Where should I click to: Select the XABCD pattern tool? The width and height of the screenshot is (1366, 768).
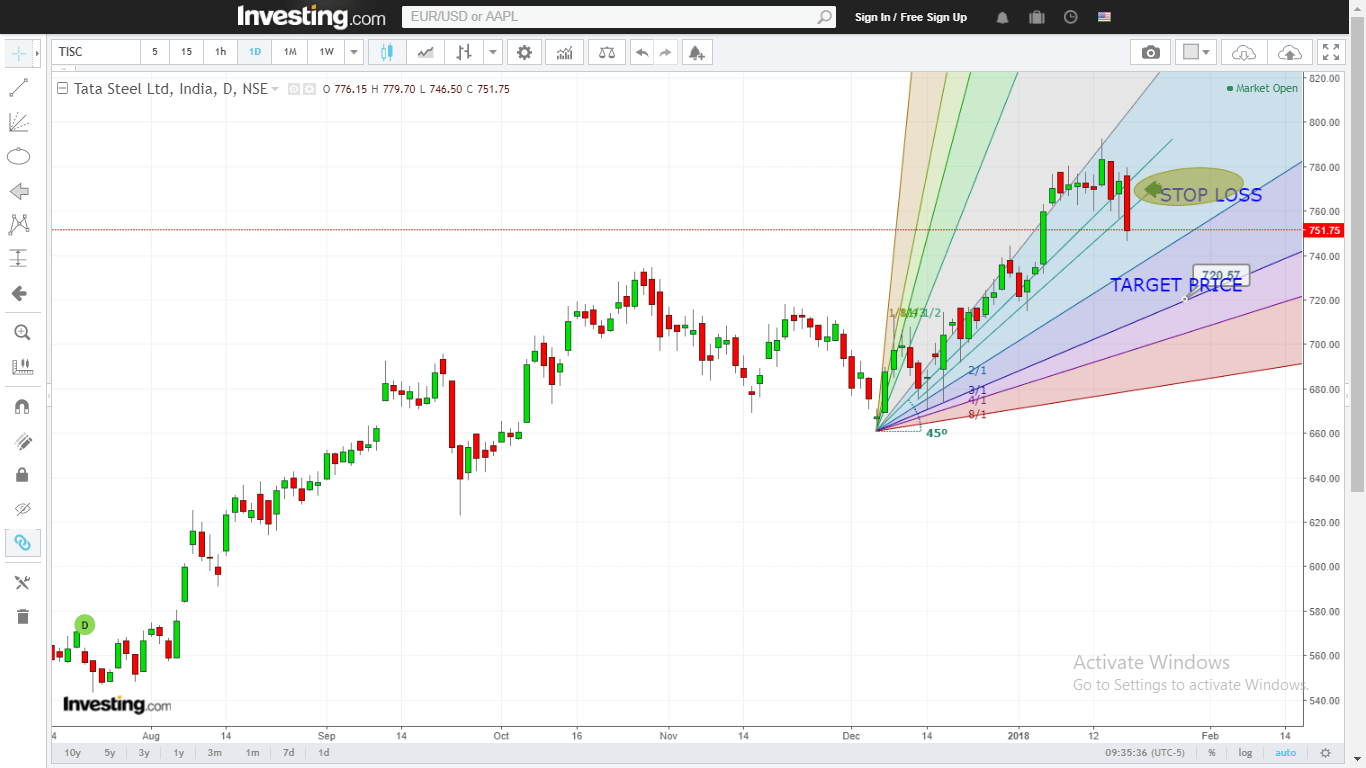18,224
